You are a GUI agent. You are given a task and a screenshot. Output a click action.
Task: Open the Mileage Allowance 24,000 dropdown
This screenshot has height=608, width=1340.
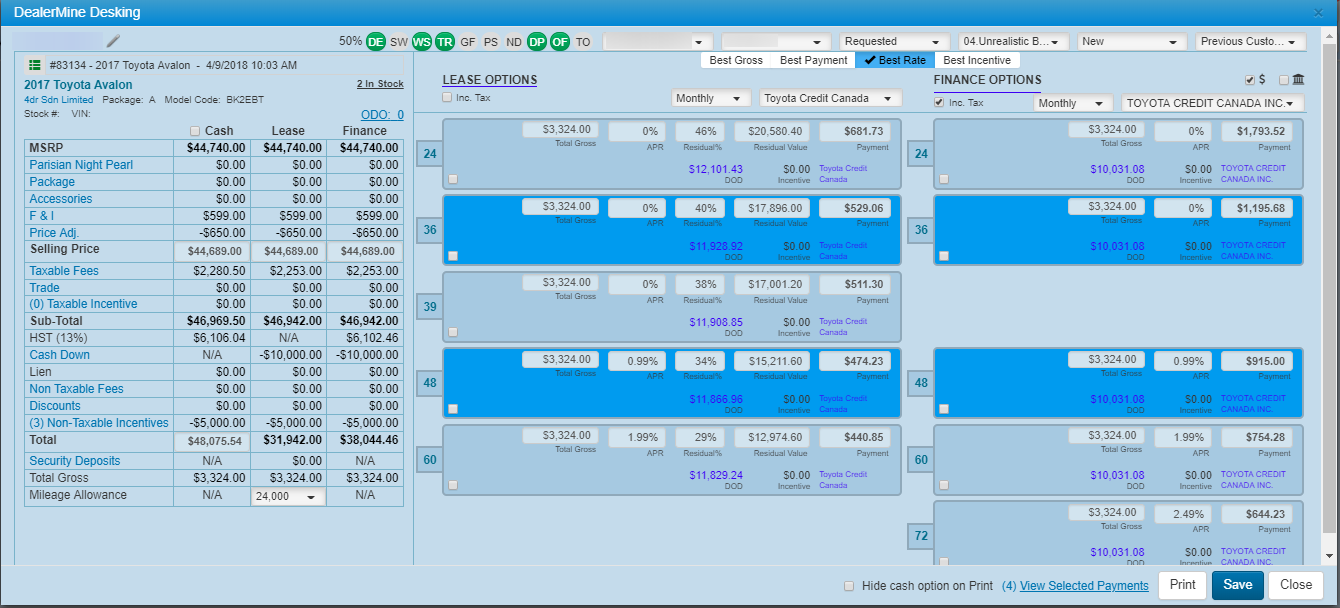tap(288, 496)
